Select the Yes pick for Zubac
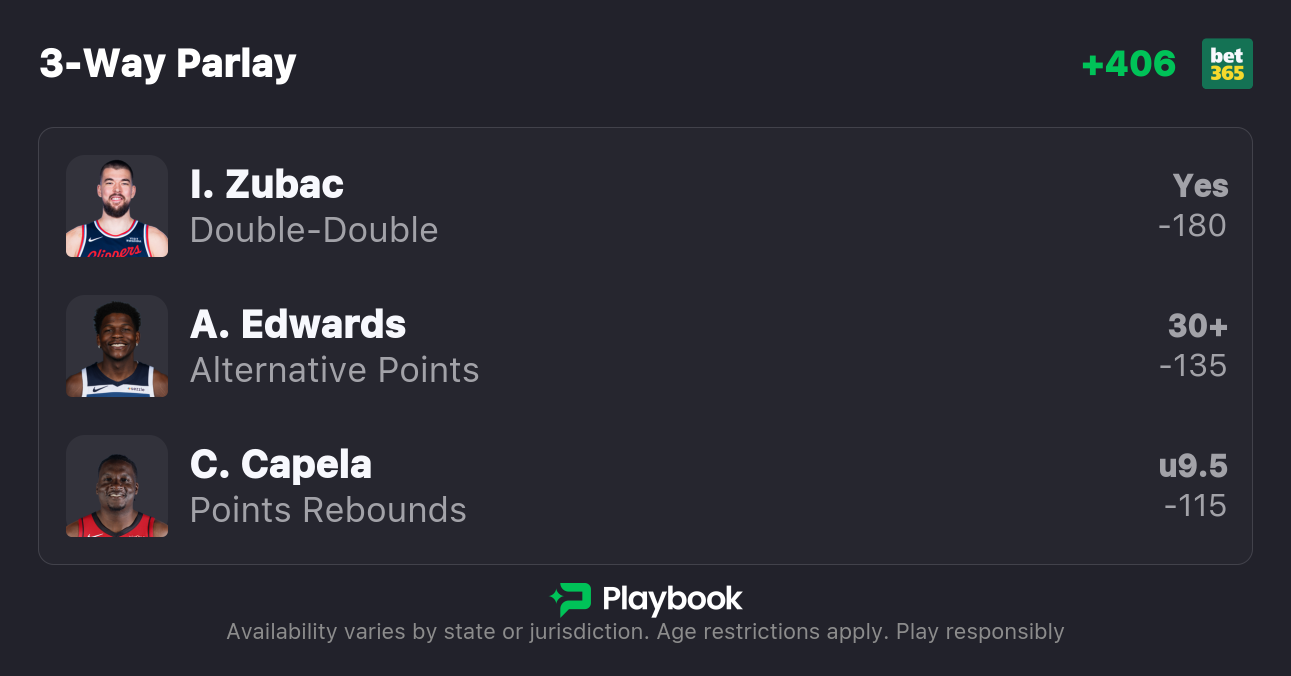Viewport: 1291px width, 676px height. click(x=1200, y=186)
